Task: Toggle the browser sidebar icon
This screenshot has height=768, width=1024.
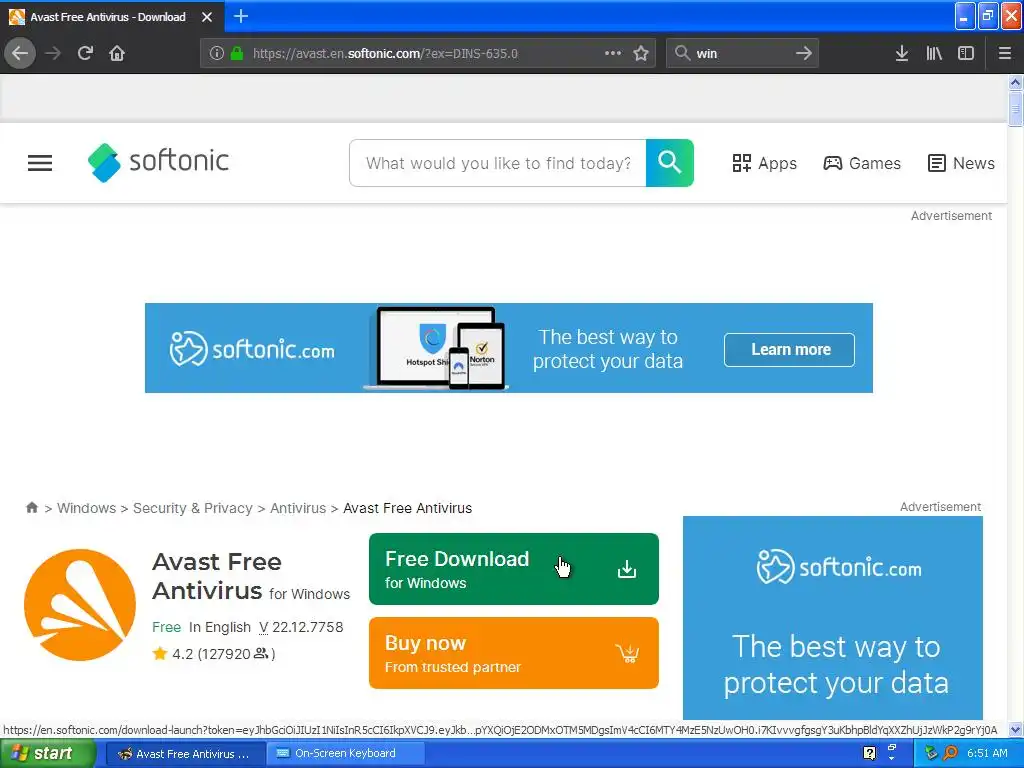Action: pos(966,53)
